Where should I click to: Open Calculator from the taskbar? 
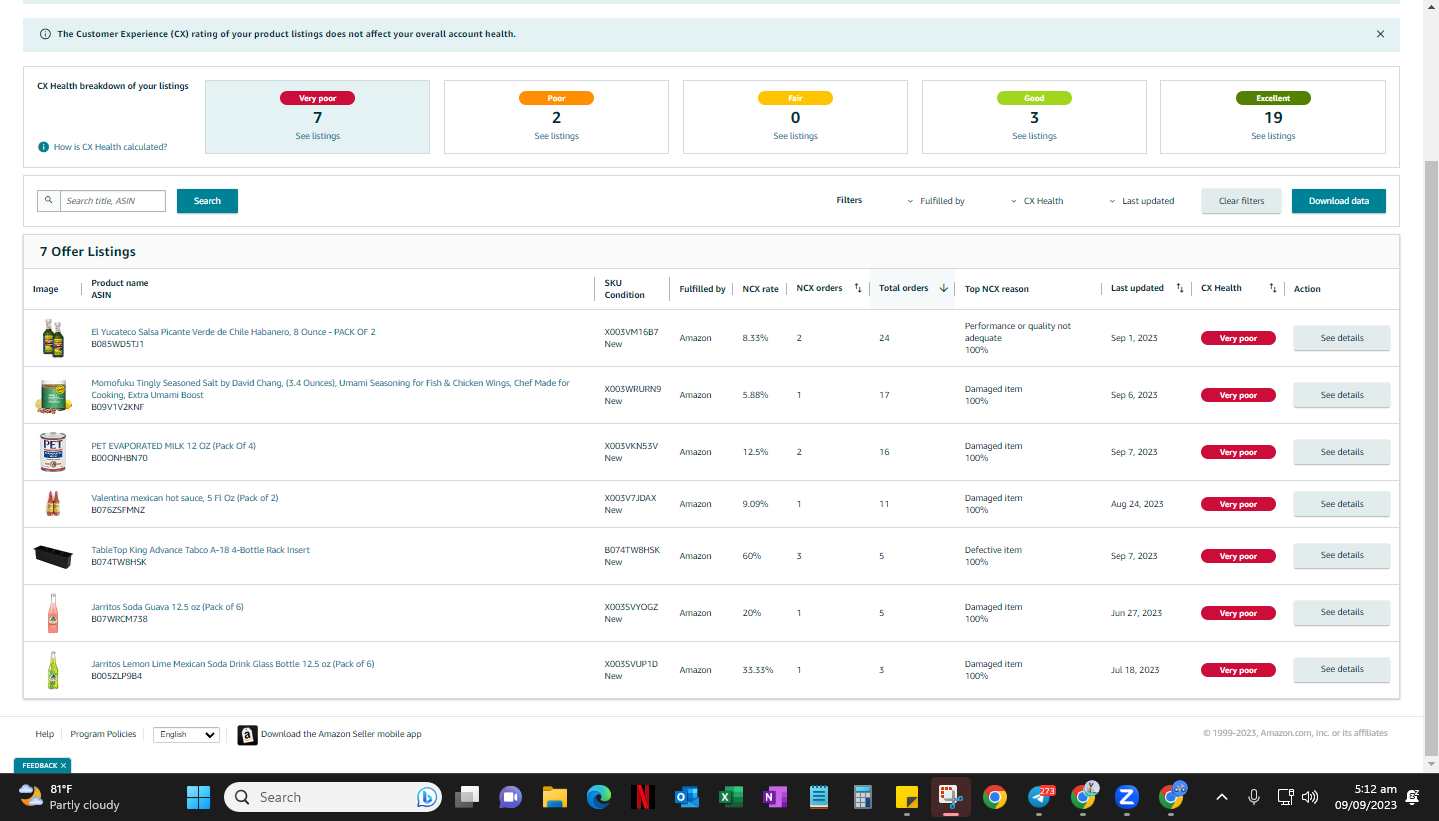click(x=862, y=797)
